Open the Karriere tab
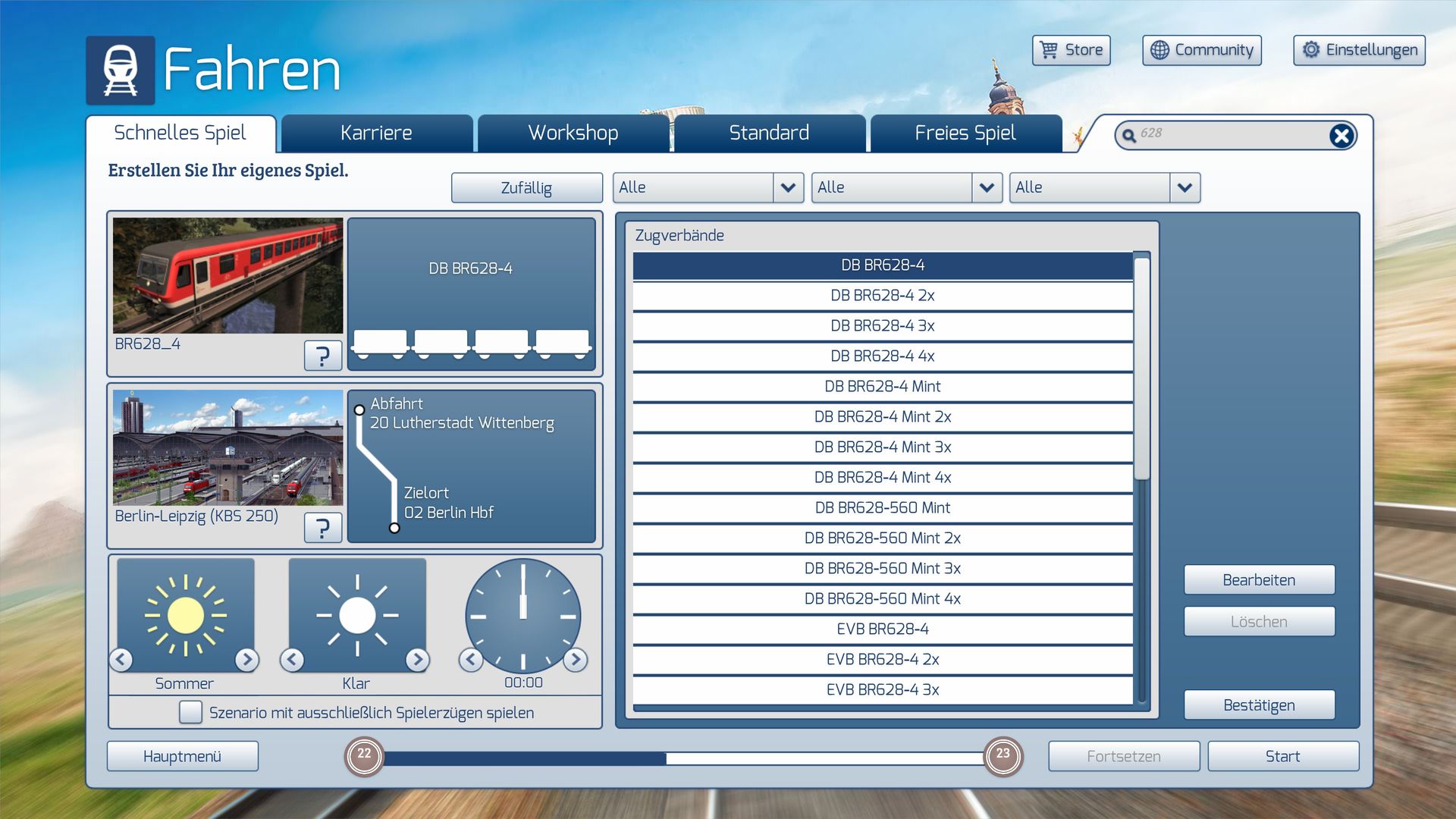This screenshot has width=1456, height=819. pyautogui.click(x=376, y=133)
